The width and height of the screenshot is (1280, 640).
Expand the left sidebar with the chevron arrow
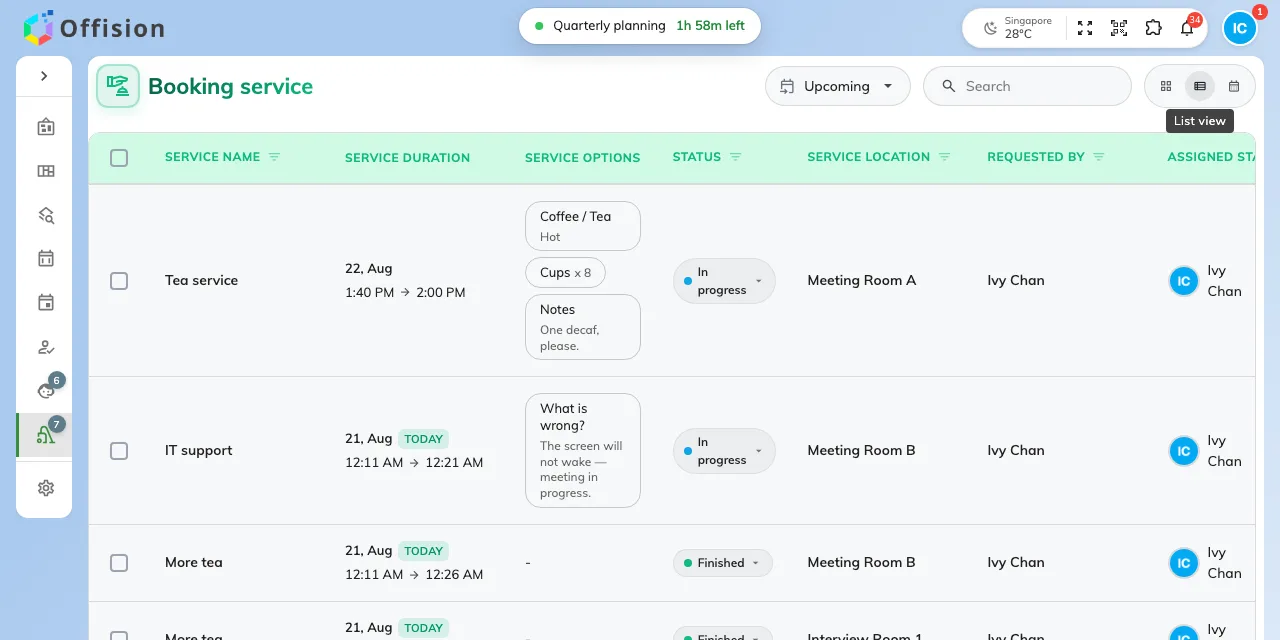click(x=44, y=76)
